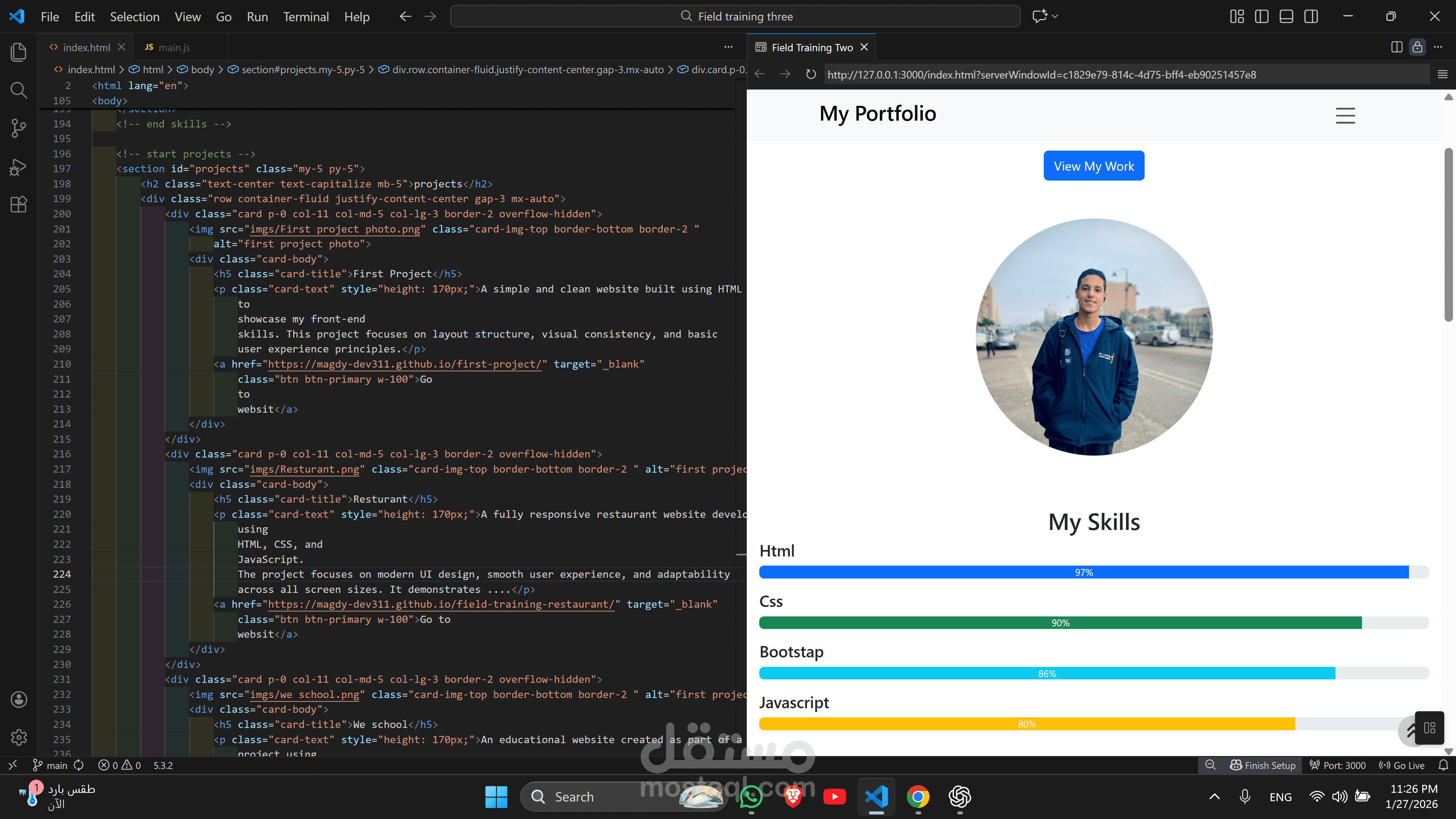This screenshot has width=1456, height=819.
Task: Open the My Portfolio brand link
Action: (x=877, y=113)
